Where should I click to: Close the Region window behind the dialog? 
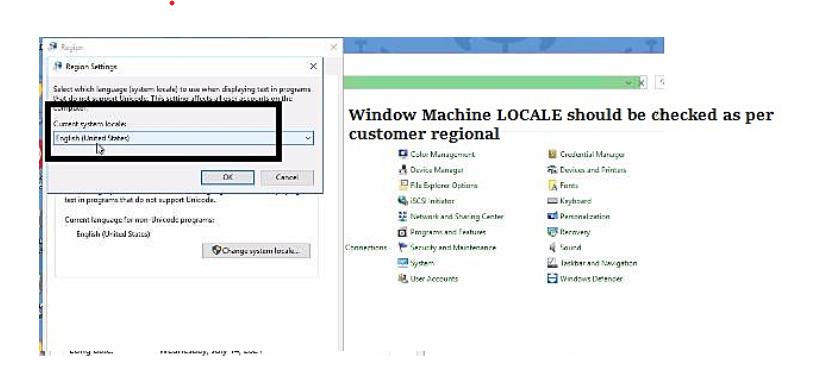pyautogui.click(x=333, y=47)
